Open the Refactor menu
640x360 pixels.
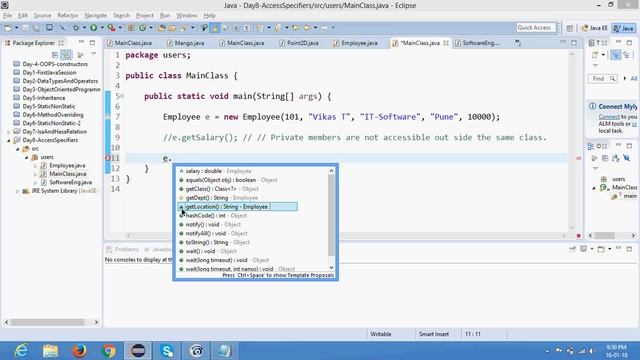[x=68, y=16]
